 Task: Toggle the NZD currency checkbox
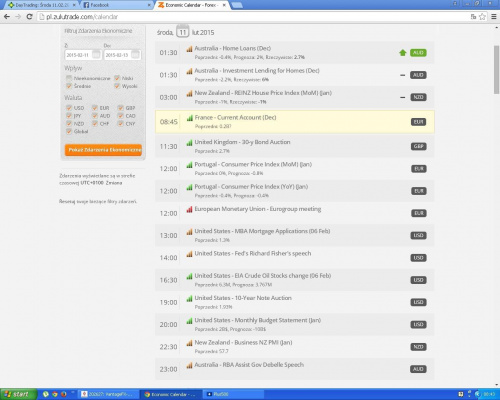point(69,124)
